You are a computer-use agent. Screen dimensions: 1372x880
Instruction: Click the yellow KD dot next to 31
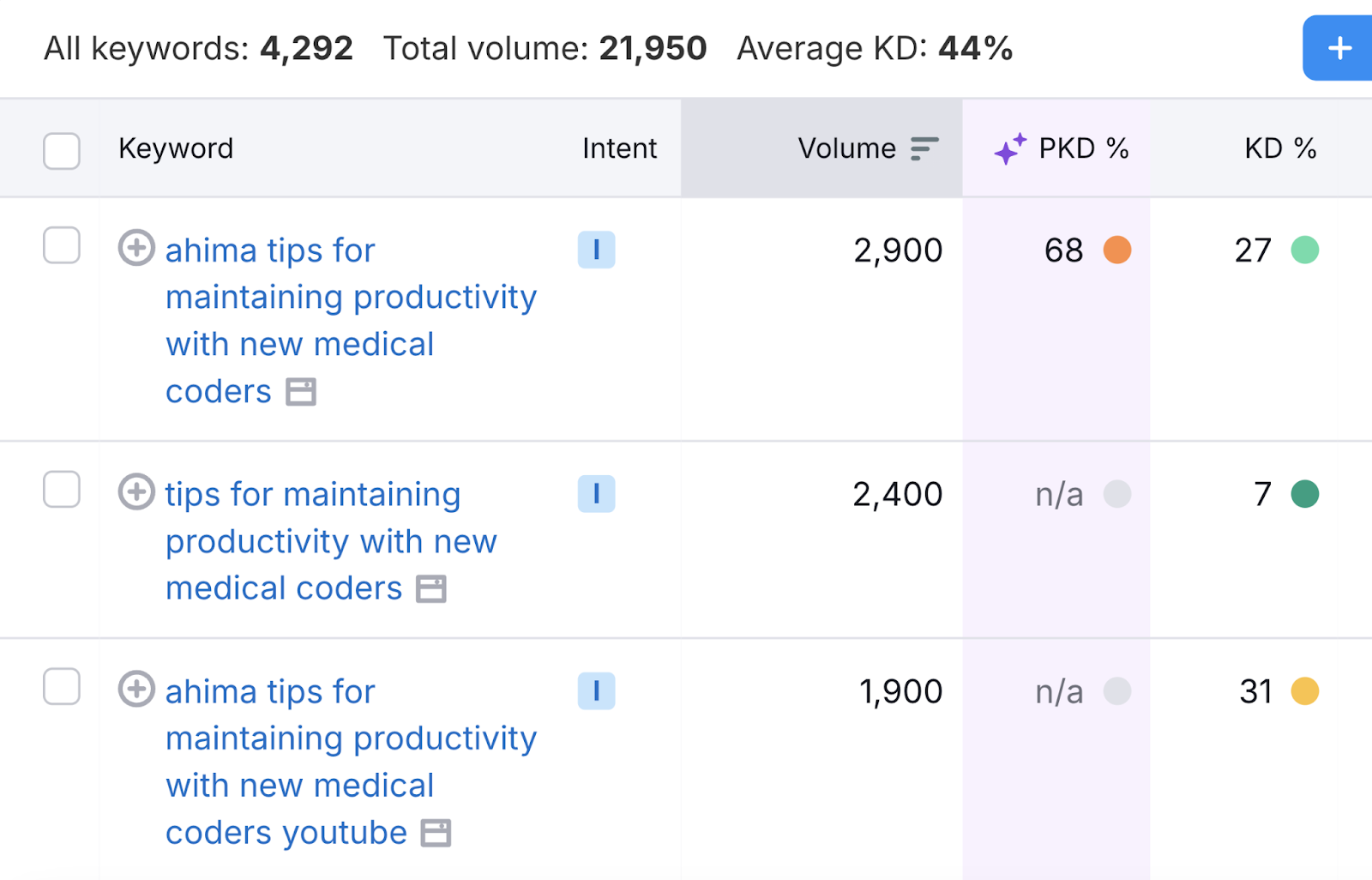pyautogui.click(x=1304, y=690)
